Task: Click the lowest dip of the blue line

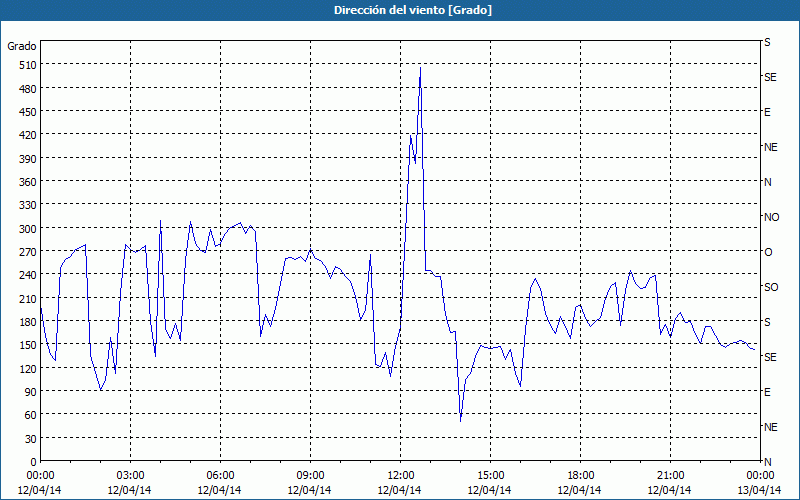Action: coord(460,420)
